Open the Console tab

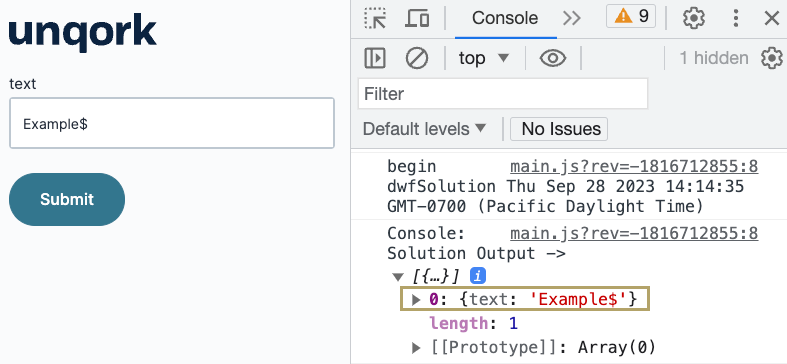tap(505, 18)
